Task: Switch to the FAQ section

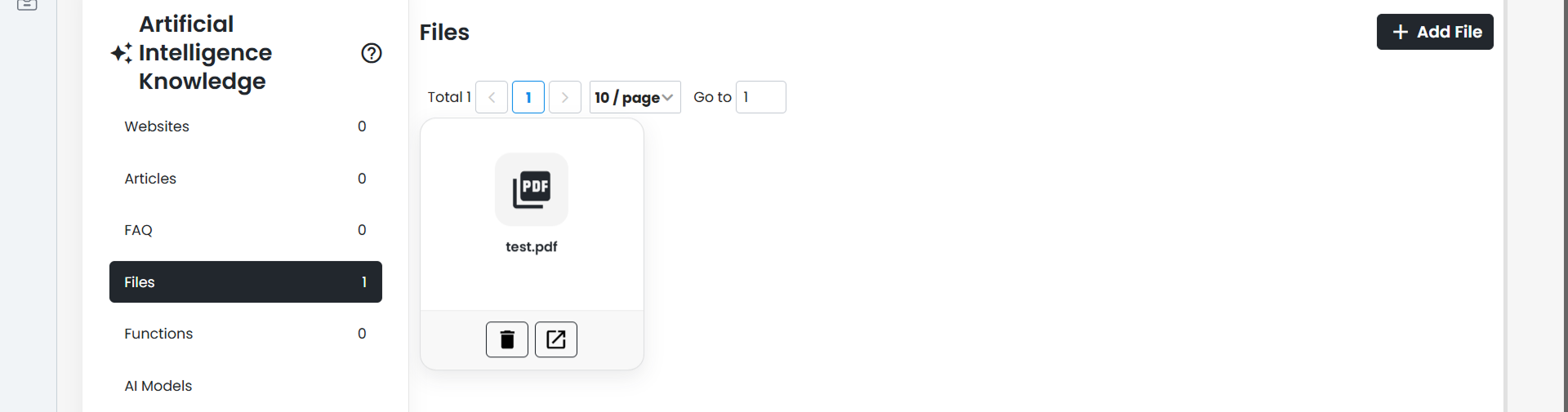Action: pos(246,230)
